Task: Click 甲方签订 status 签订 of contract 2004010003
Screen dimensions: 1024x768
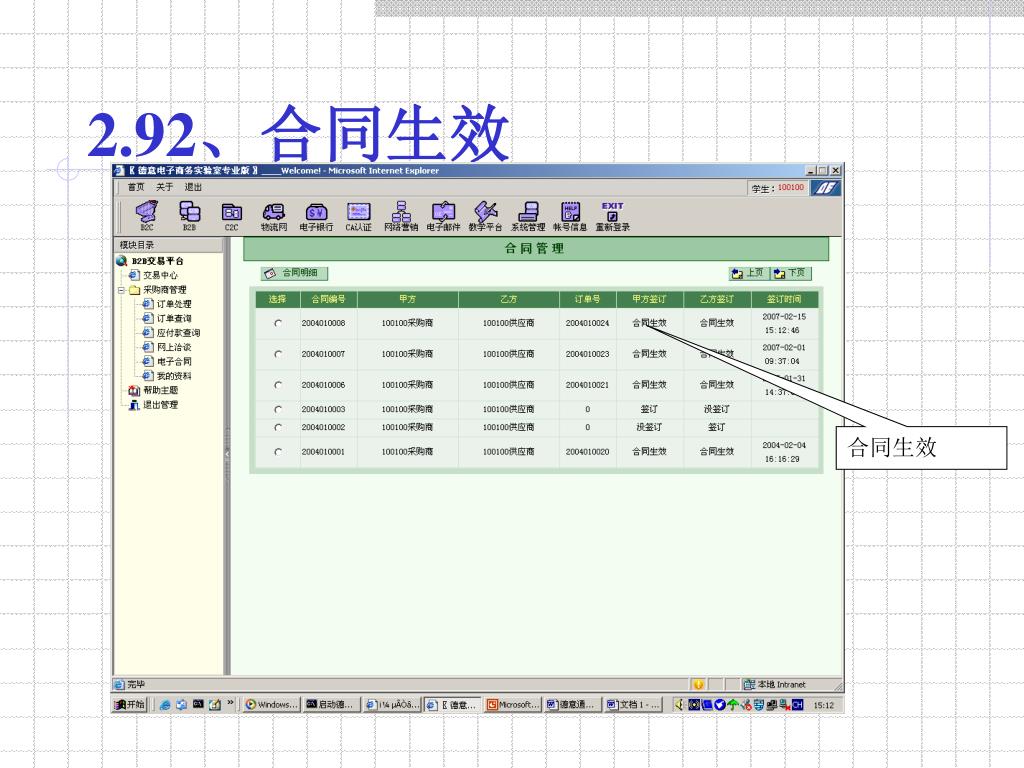Action: pos(649,409)
